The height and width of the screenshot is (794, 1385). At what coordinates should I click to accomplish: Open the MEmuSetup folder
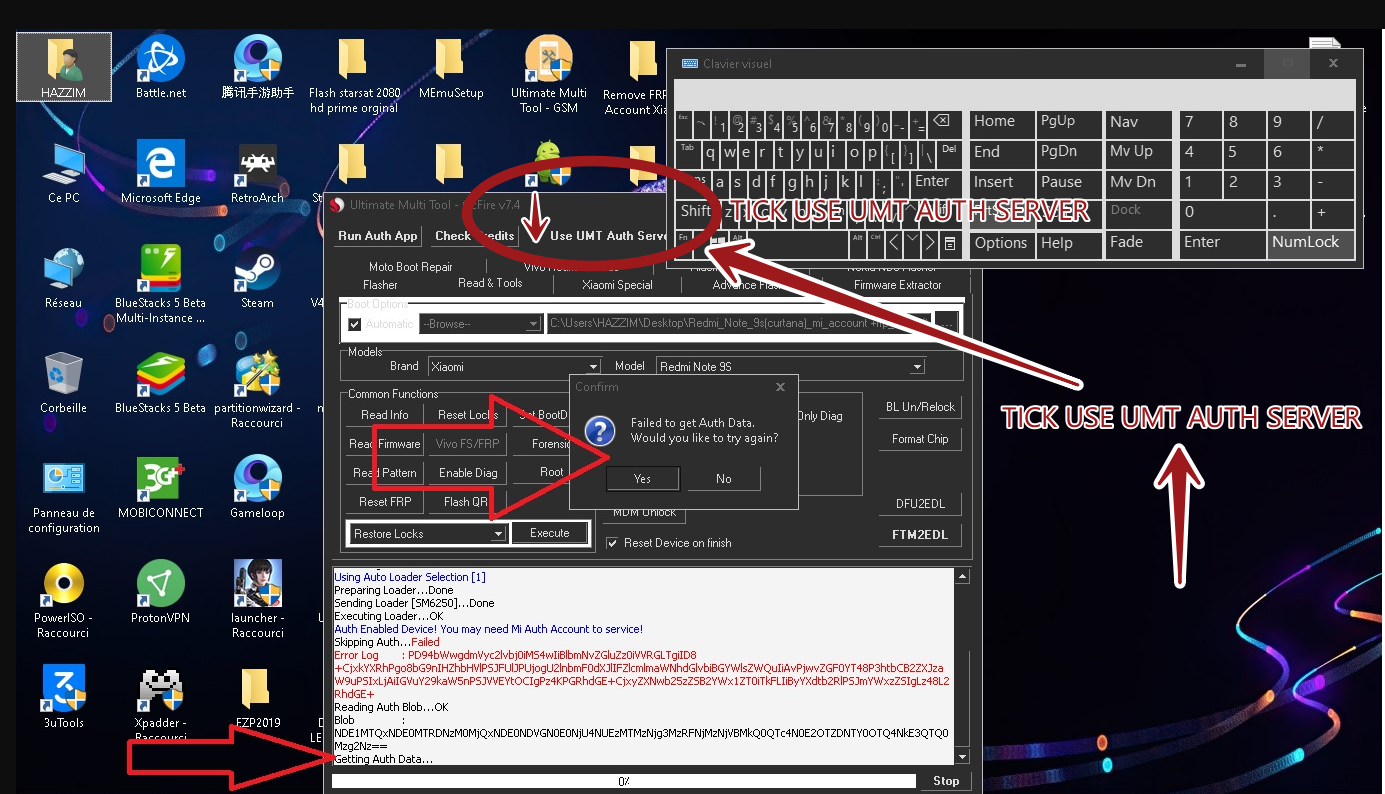click(x=451, y=67)
